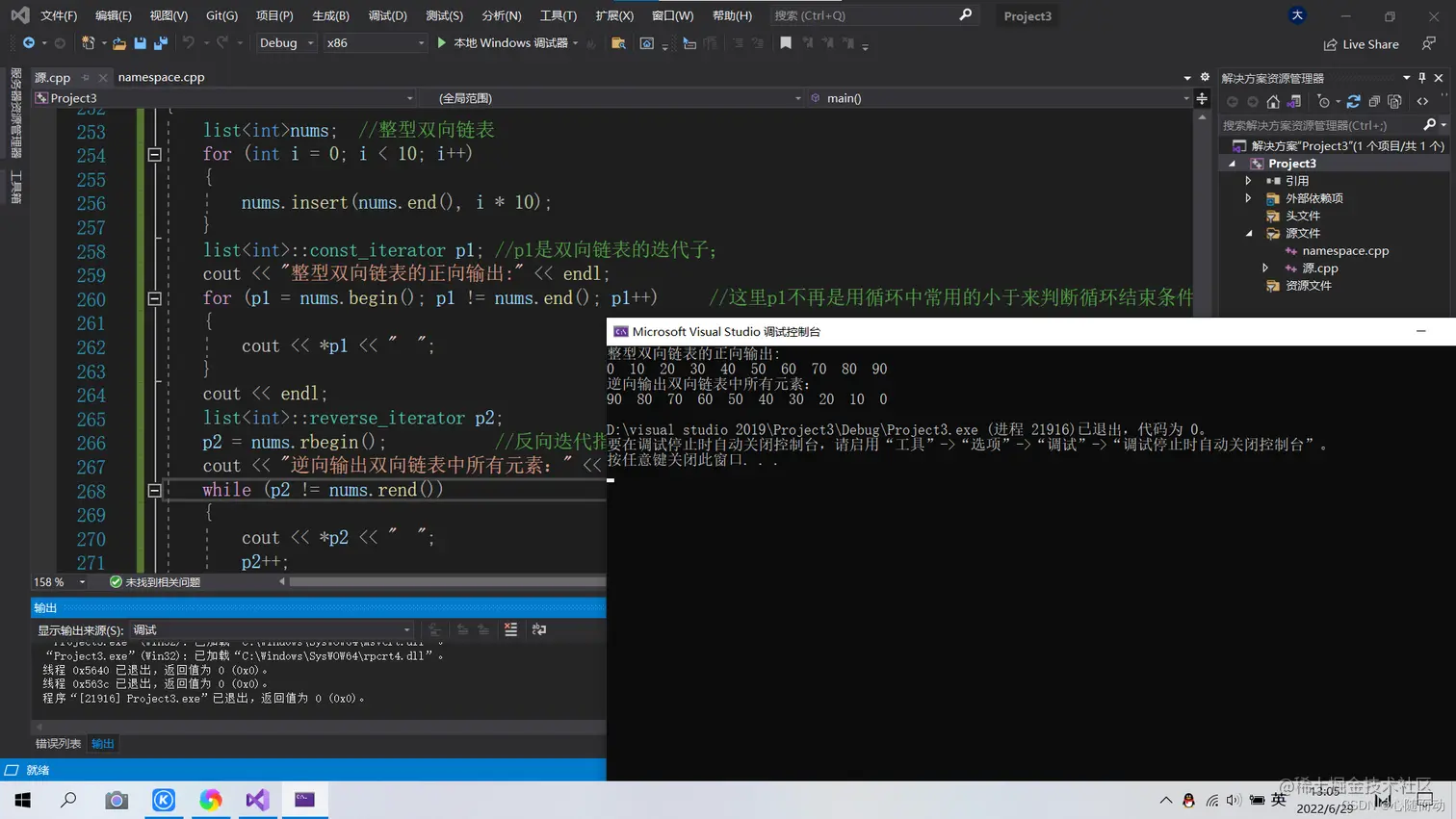Expand the 外部依赖项 node
The width and height of the screenshot is (1456, 819).
(1249, 198)
